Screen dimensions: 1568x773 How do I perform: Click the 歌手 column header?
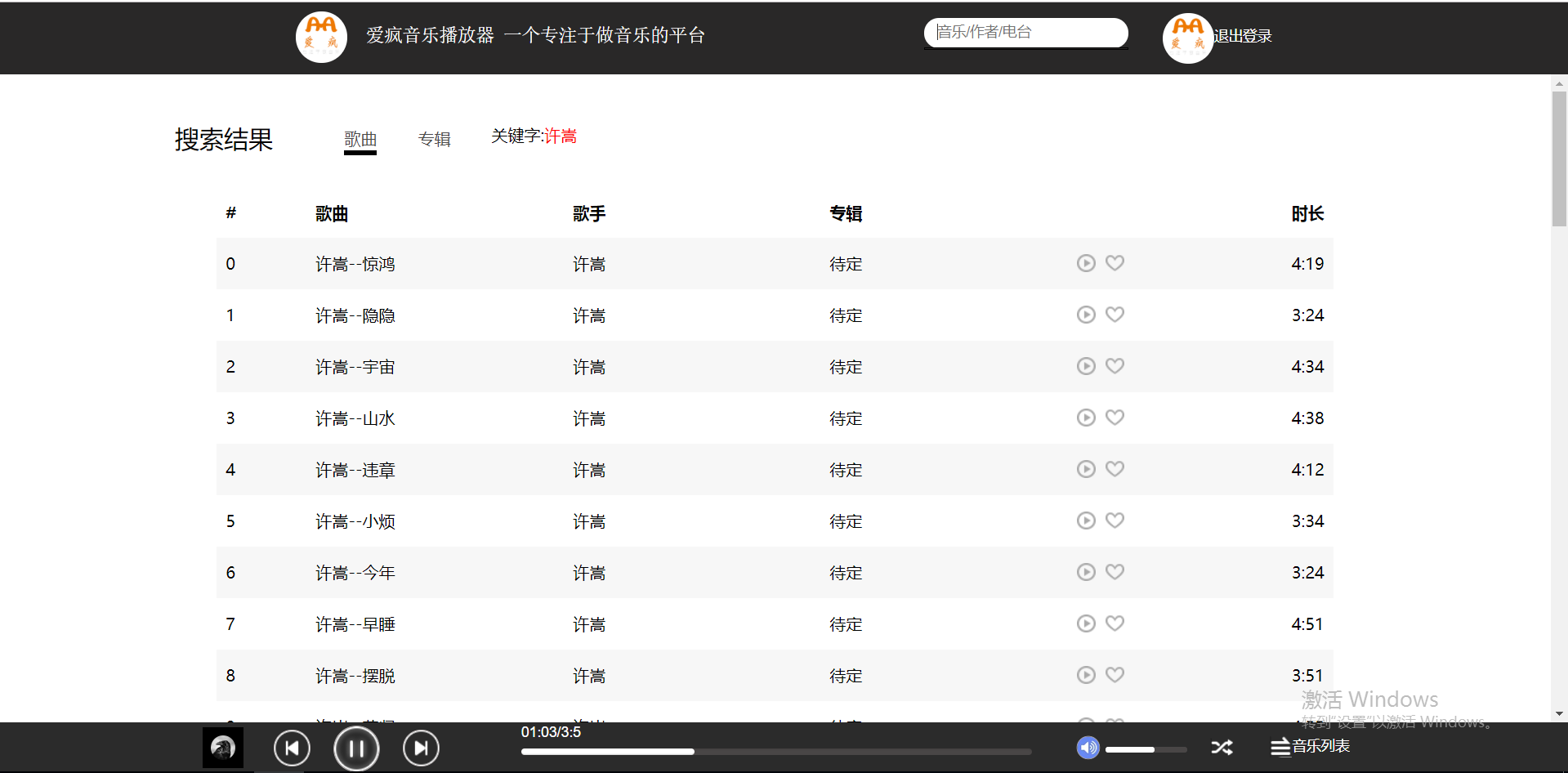coord(589,213)
